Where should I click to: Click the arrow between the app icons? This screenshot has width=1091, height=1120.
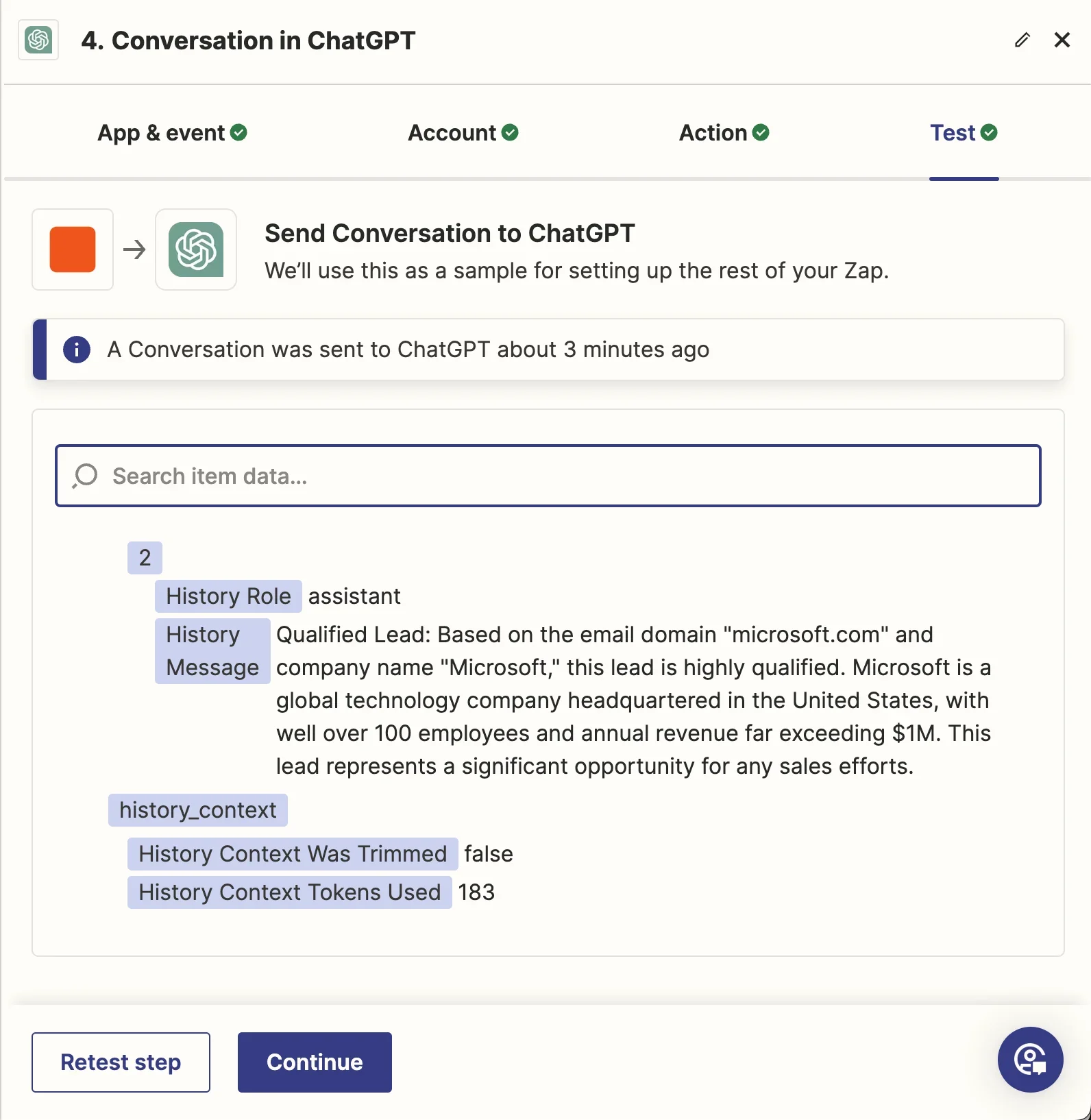coord(134,249)
